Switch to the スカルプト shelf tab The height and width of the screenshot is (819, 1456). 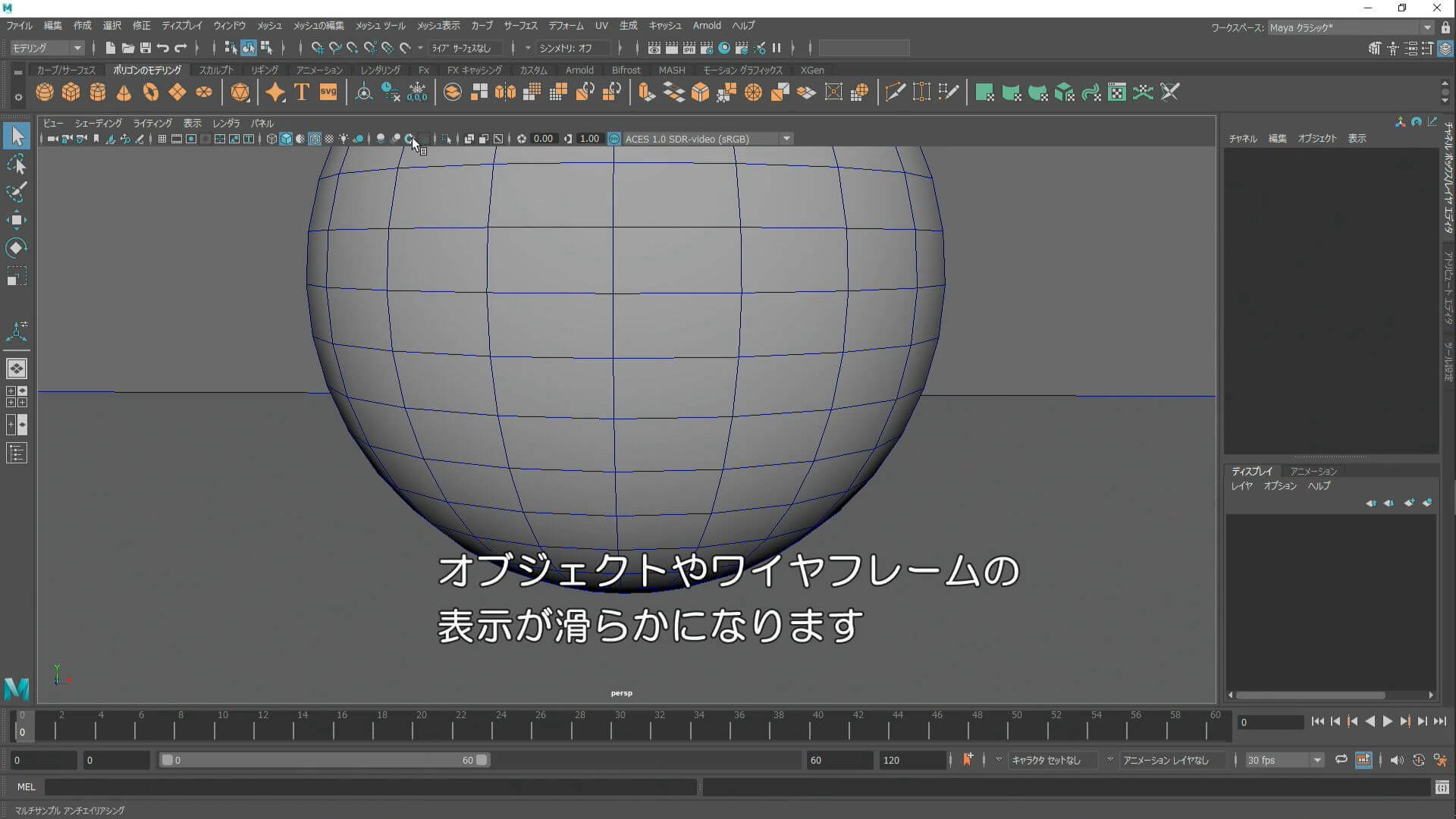[x=216, y=70]
